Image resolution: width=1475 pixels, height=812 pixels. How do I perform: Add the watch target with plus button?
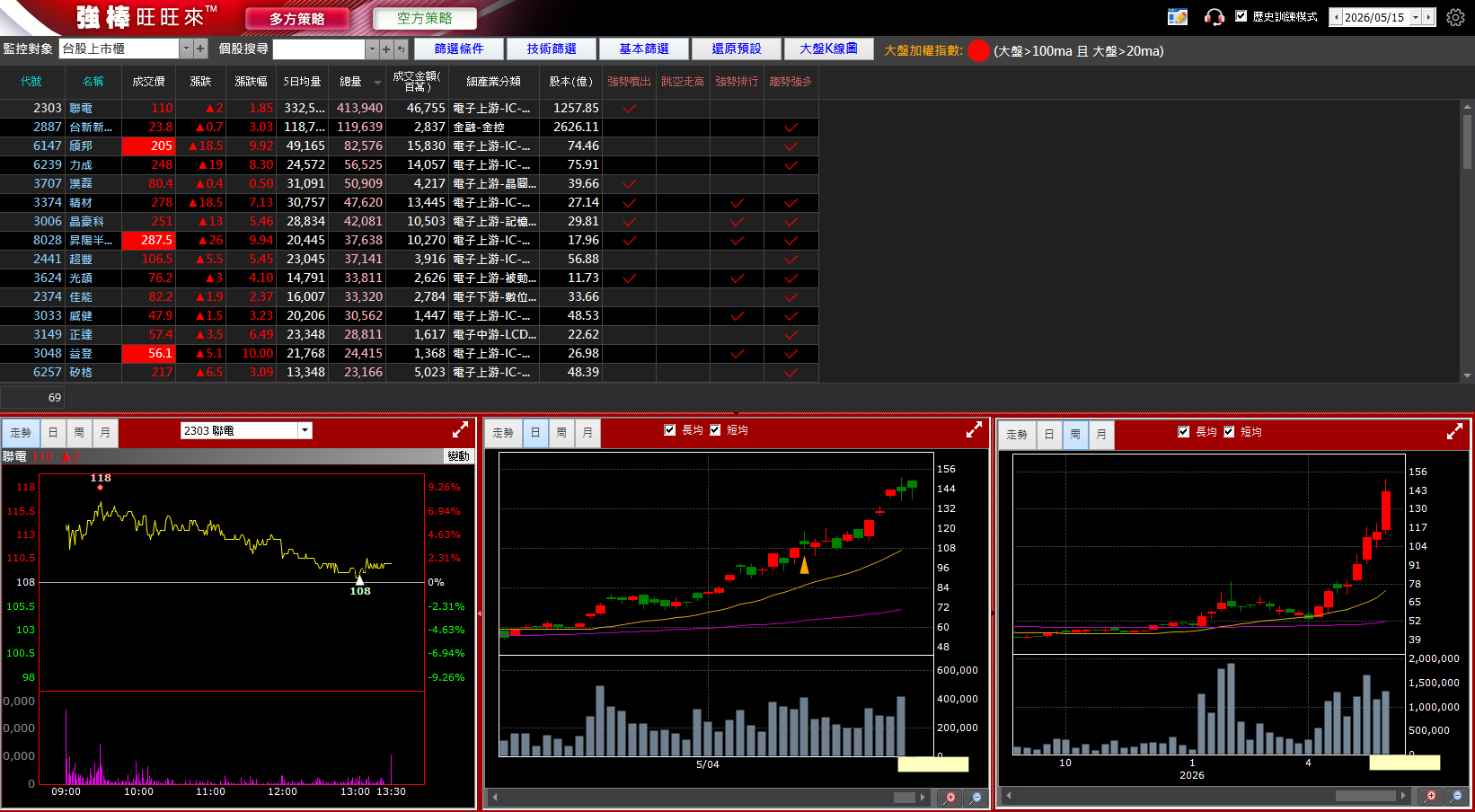(x=200, y=49)
